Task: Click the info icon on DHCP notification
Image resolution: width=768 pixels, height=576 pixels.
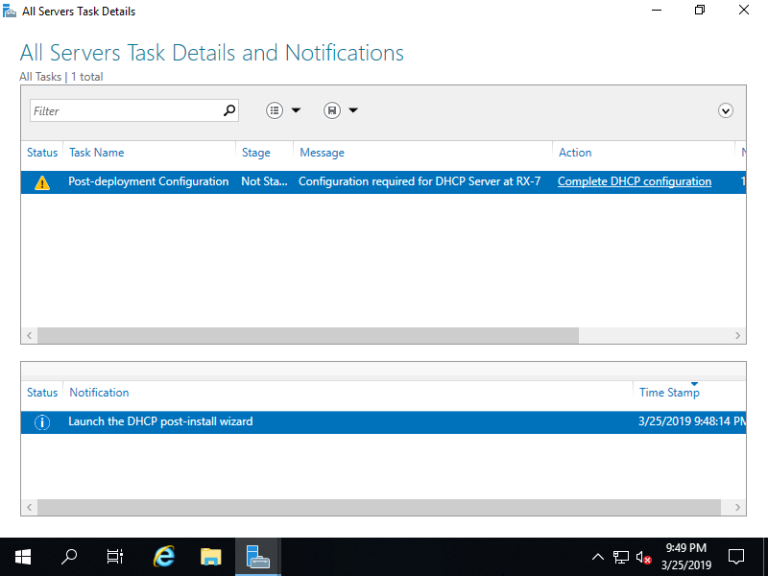Action: pyautogui.click(x=42, y=422)
